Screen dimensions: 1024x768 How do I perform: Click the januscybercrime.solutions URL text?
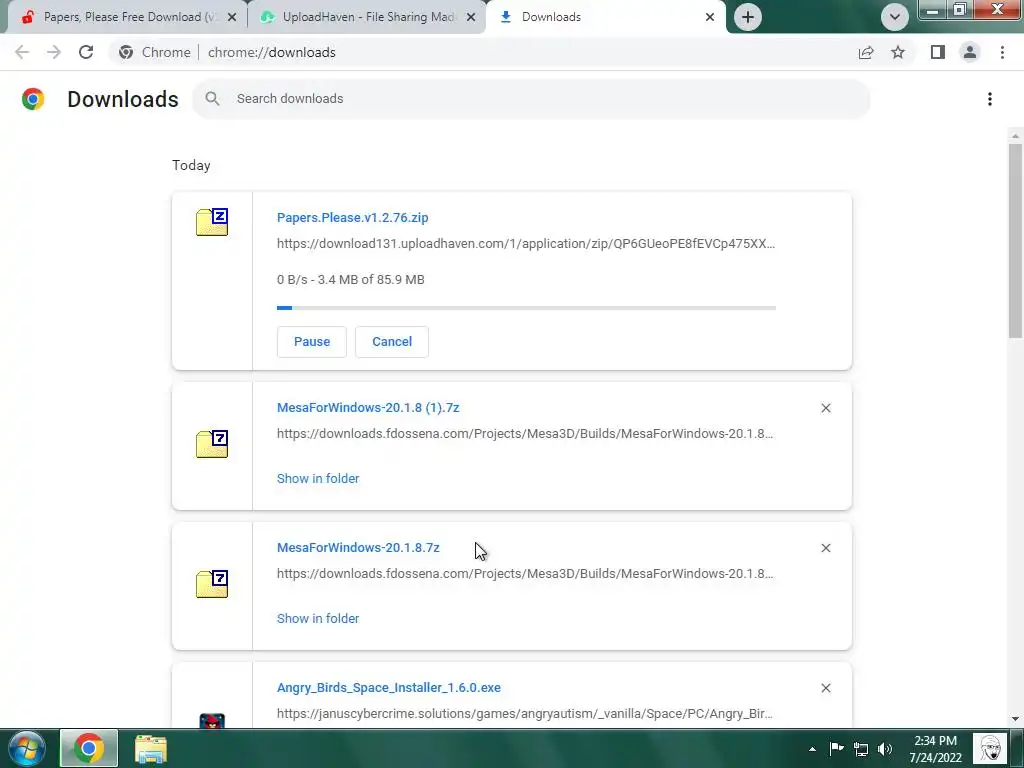tap(524, 714)
